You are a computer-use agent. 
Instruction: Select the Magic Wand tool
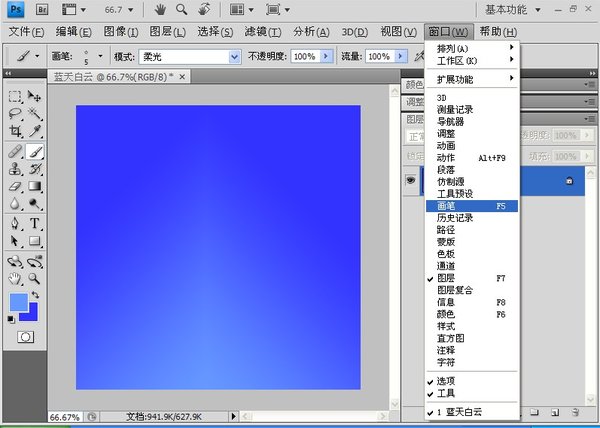click(x=34, y=114)
